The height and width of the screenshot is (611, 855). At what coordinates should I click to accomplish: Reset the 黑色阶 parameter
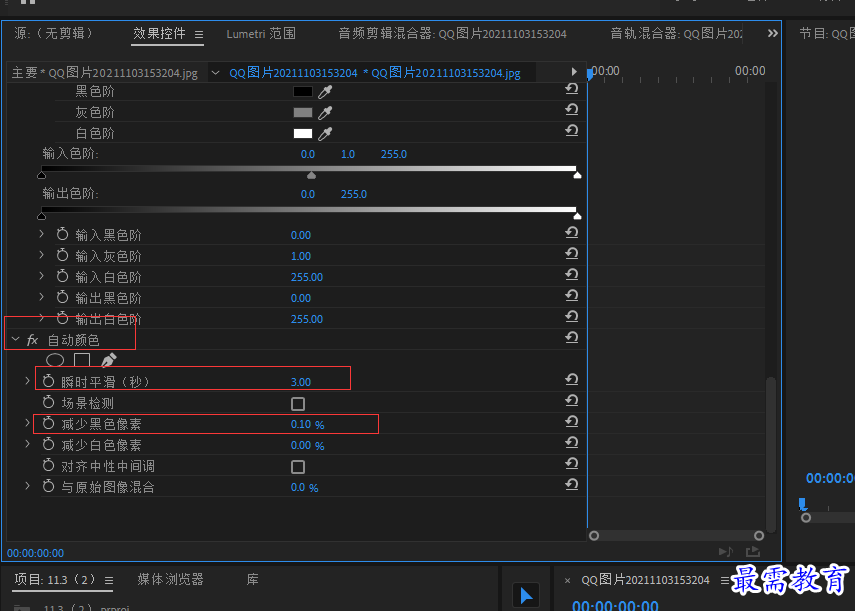pyautogui.click(x=571, y=89)
